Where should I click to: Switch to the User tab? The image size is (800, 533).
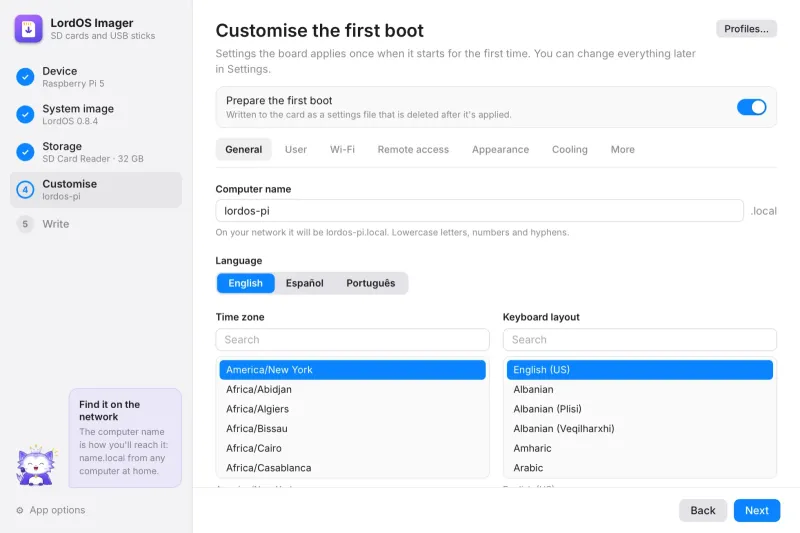pos(296,149)
